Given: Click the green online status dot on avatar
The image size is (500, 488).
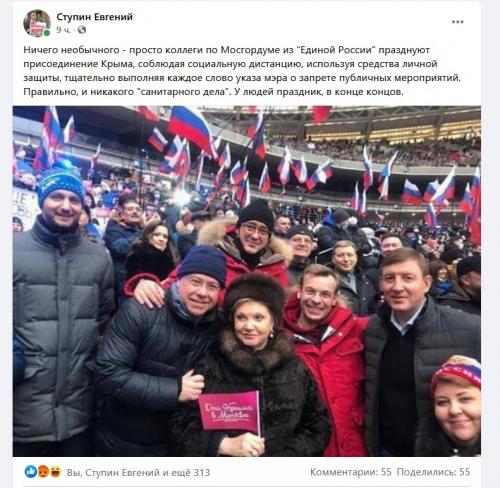Looking at the screenshot, I should click(47, 33).
